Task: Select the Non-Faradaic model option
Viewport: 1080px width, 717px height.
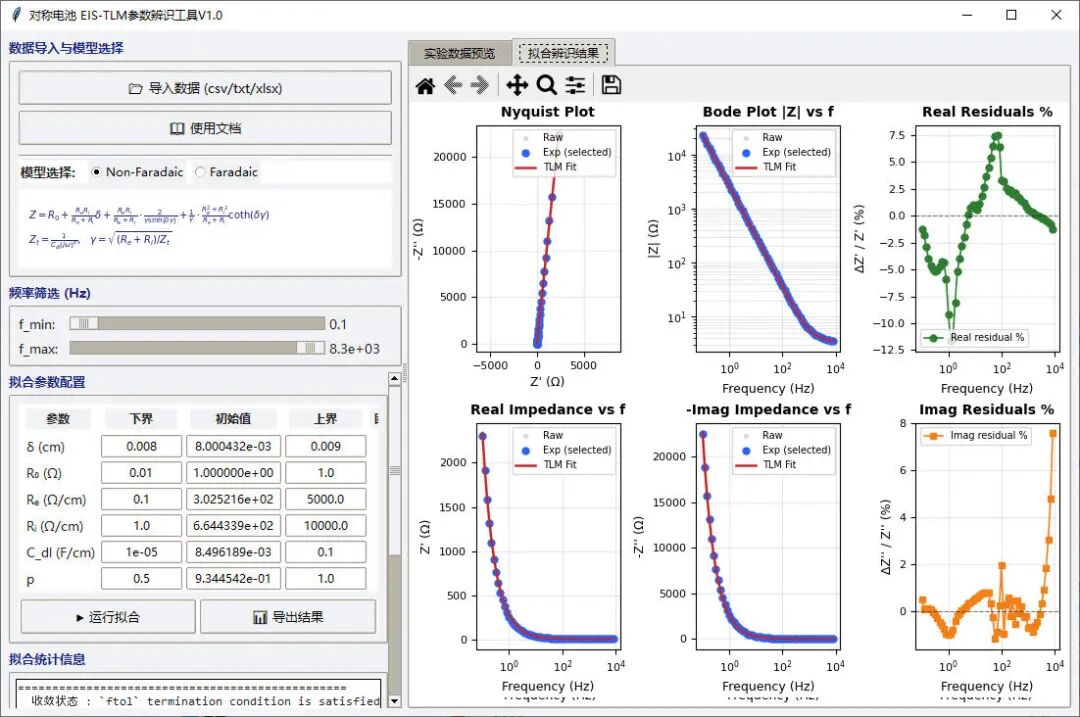Action: click(x=137, y=172)
